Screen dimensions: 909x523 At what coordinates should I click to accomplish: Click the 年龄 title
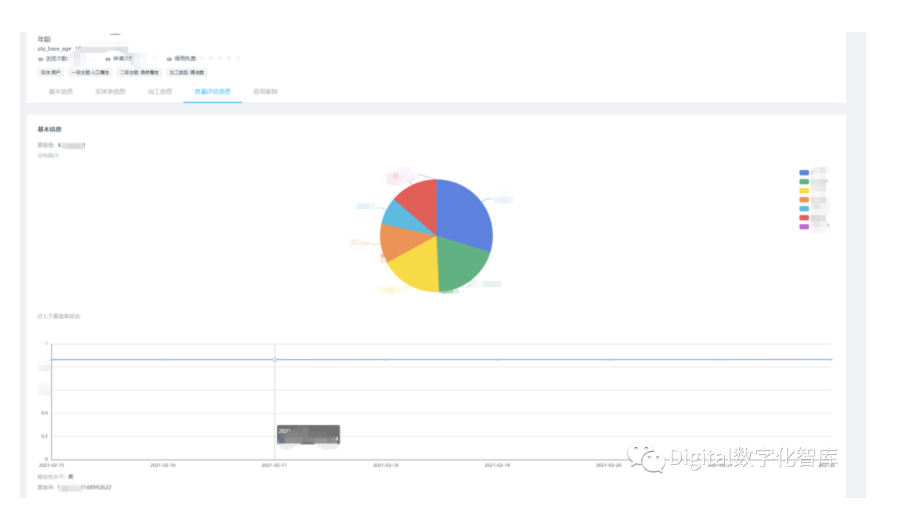[44, 39]
